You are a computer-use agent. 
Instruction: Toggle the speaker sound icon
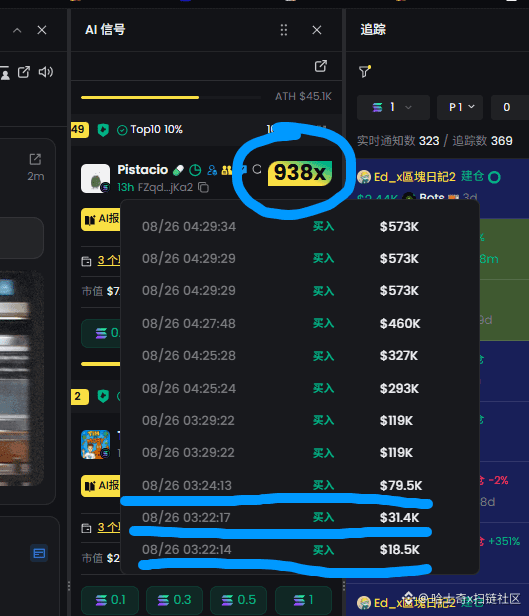pos(46,72)
